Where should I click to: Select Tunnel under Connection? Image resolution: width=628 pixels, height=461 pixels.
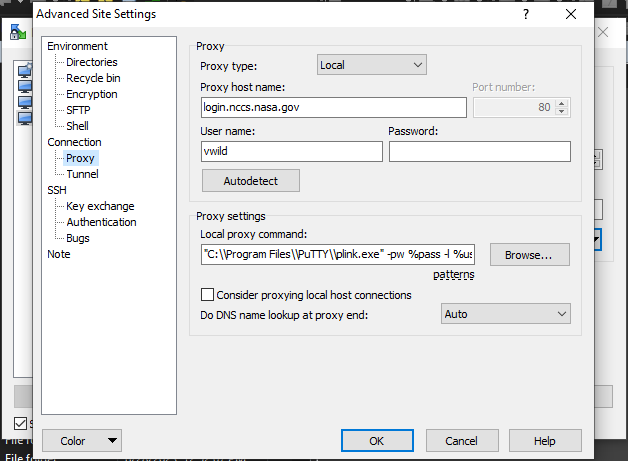point(82,174)
